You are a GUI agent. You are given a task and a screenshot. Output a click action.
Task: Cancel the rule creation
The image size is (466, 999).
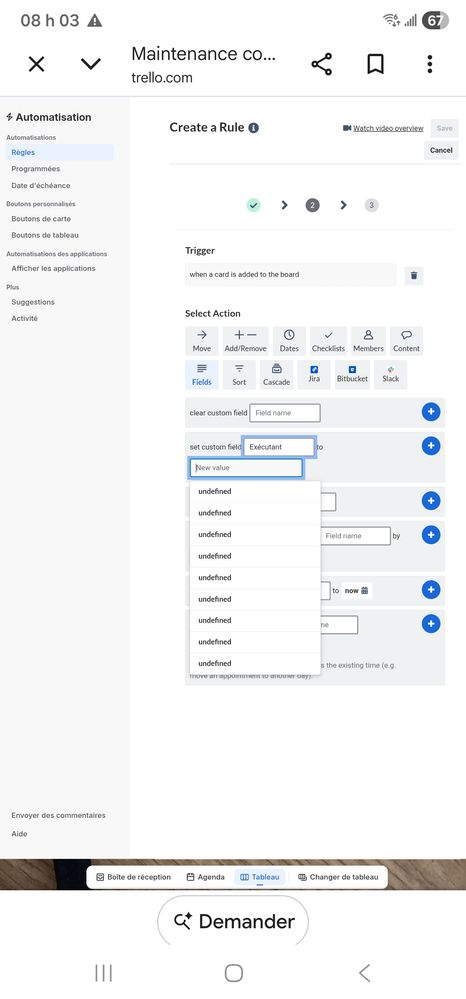click(x=441, y=150)
